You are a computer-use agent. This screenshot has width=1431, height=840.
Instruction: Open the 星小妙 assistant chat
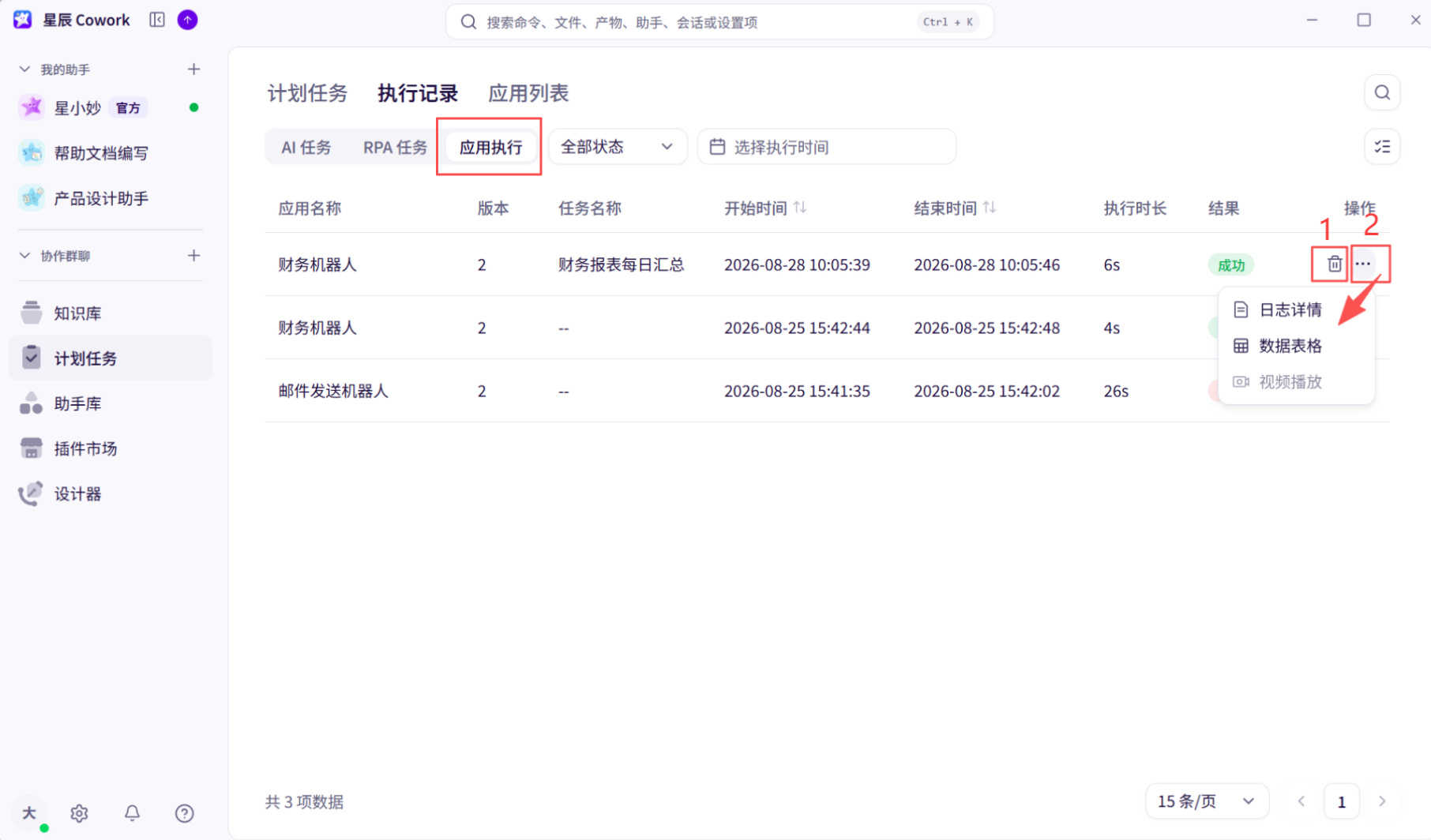pyautogui.click(x=111, y=107)
